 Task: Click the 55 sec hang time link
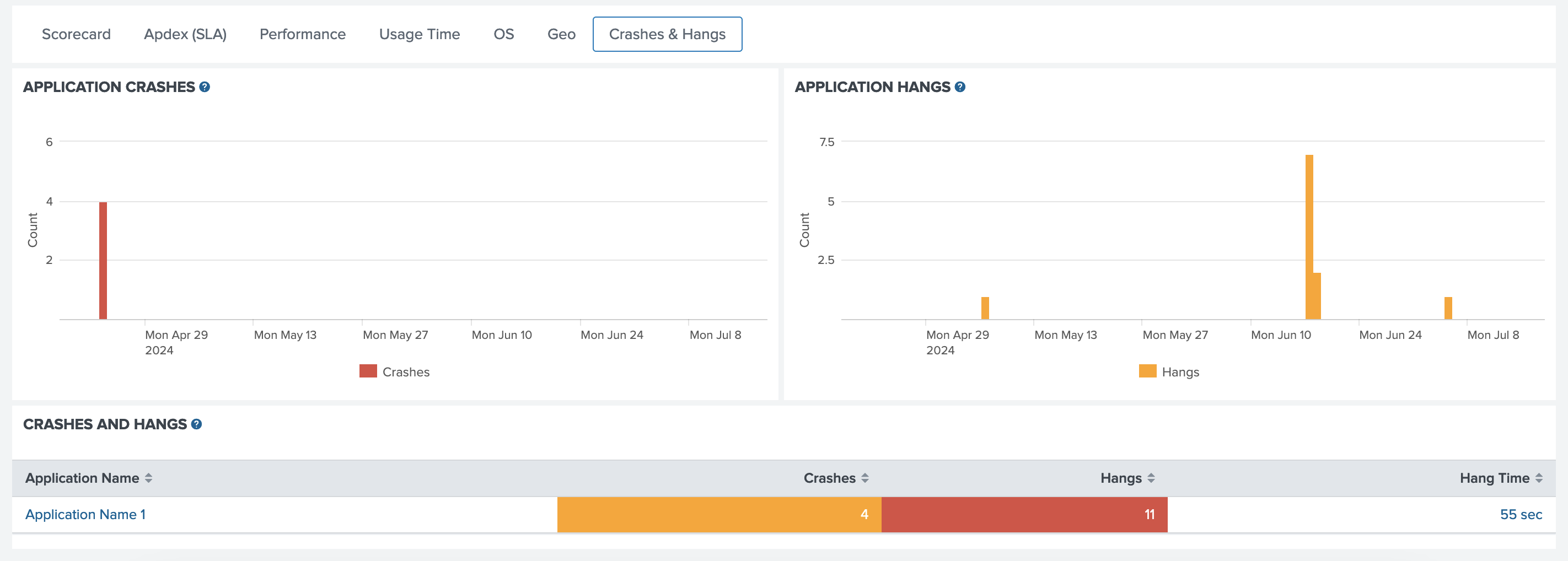tap(1521, 514)
